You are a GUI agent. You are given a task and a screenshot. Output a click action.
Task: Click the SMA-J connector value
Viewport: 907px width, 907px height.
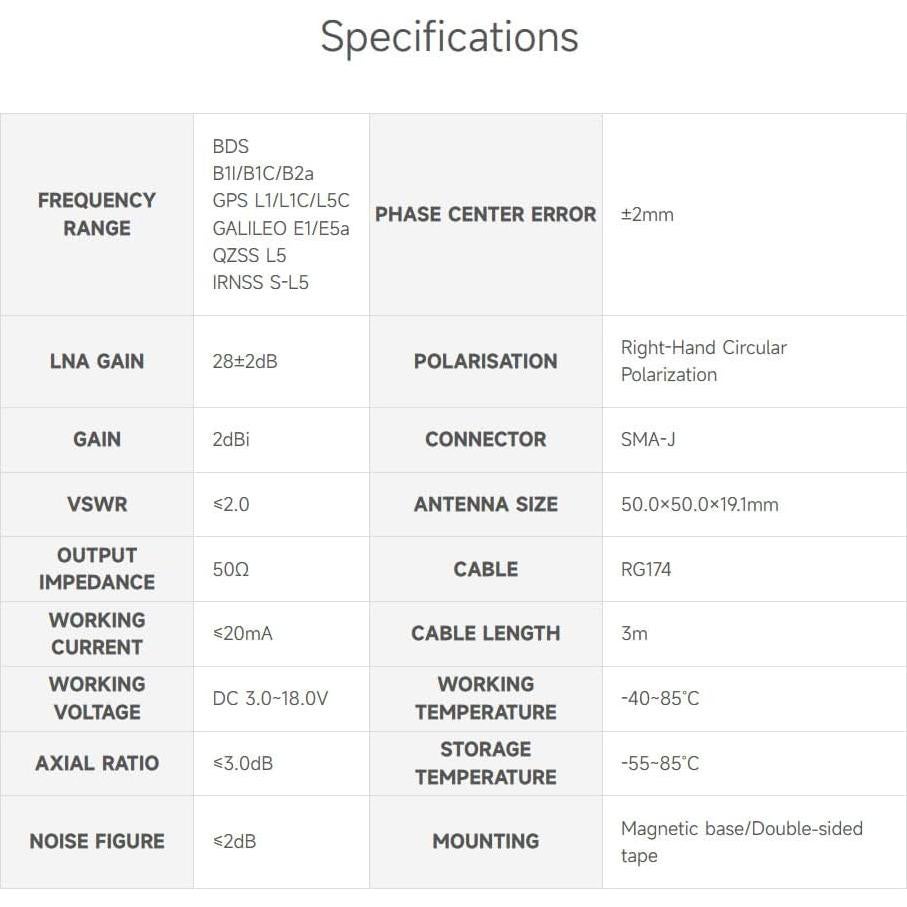648,439
